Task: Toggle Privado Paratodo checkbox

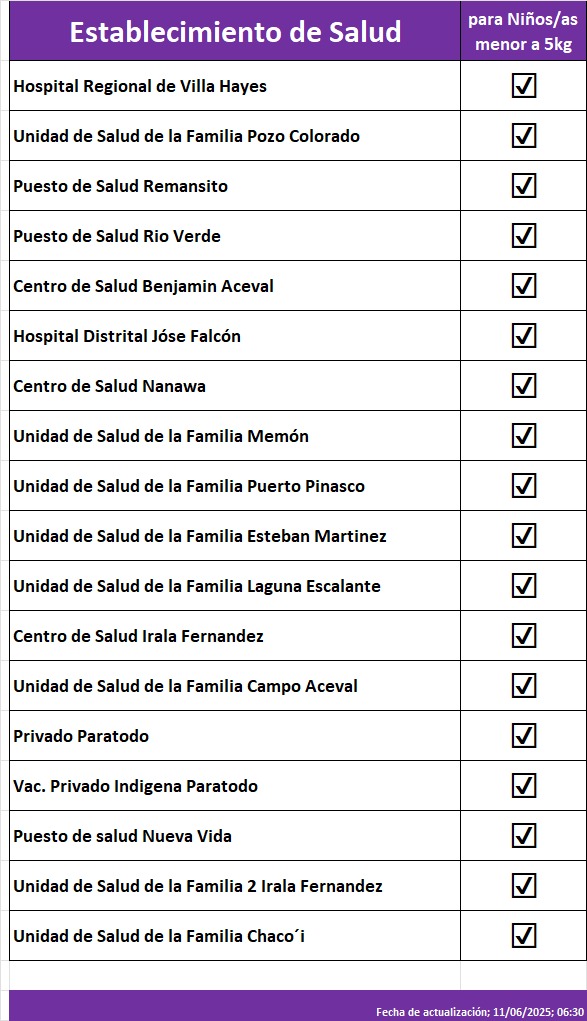Action: [x=524, y=735]
